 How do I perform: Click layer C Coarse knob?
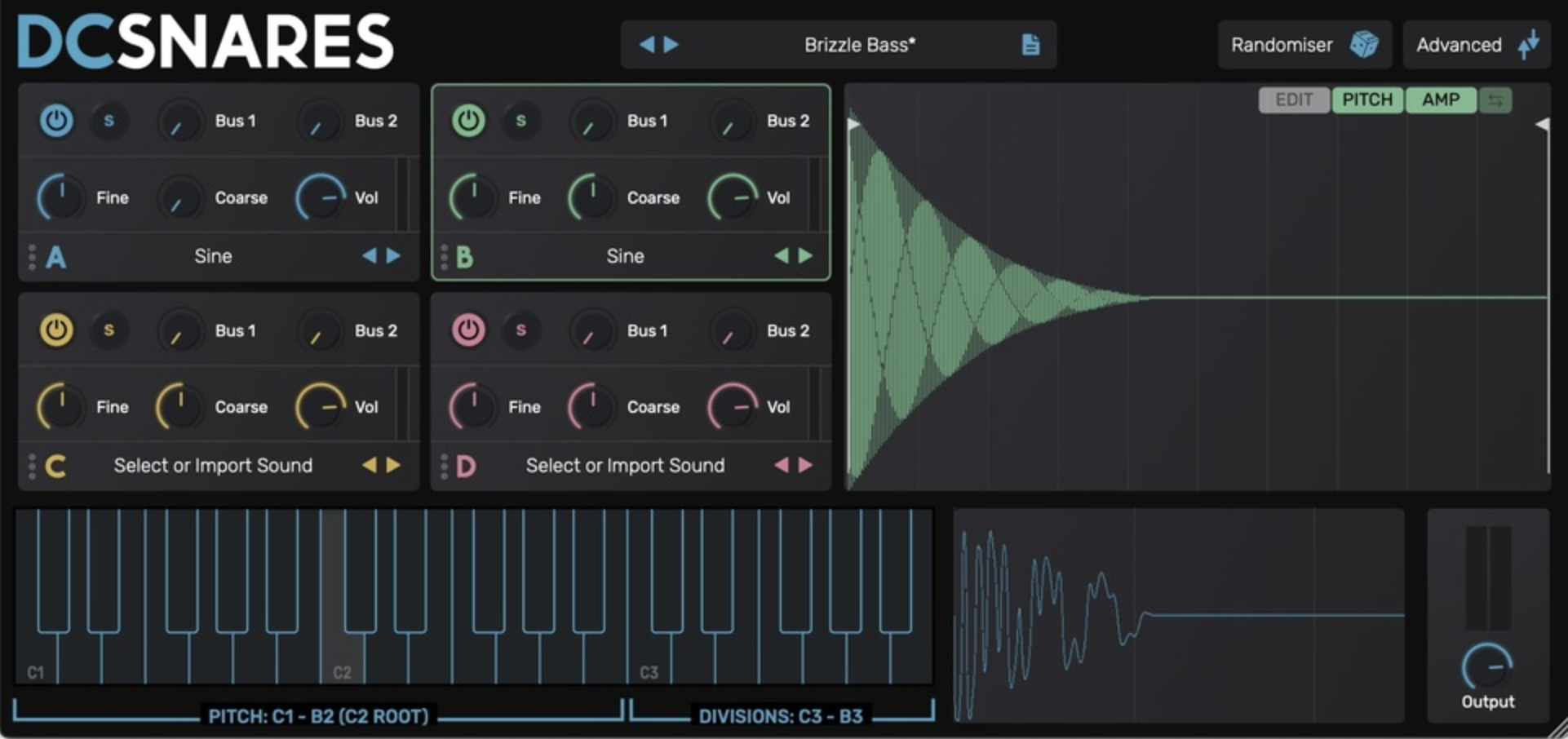179,406
